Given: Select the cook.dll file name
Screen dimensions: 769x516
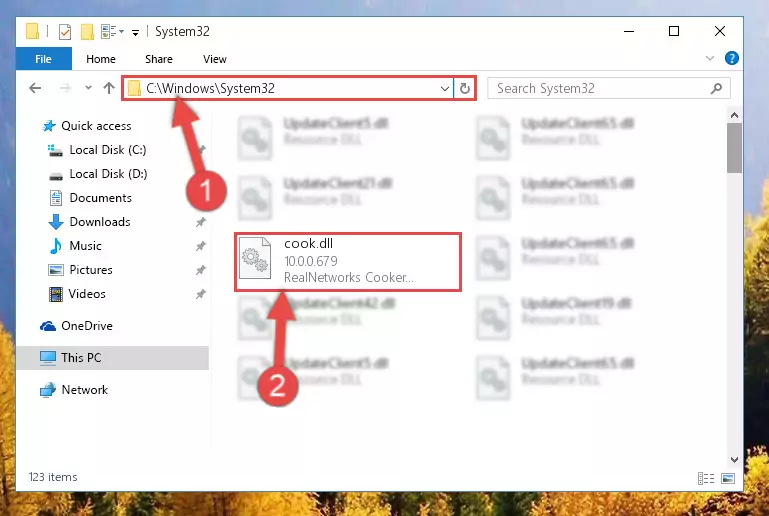Looking at the screenshot, I should 308,244.
